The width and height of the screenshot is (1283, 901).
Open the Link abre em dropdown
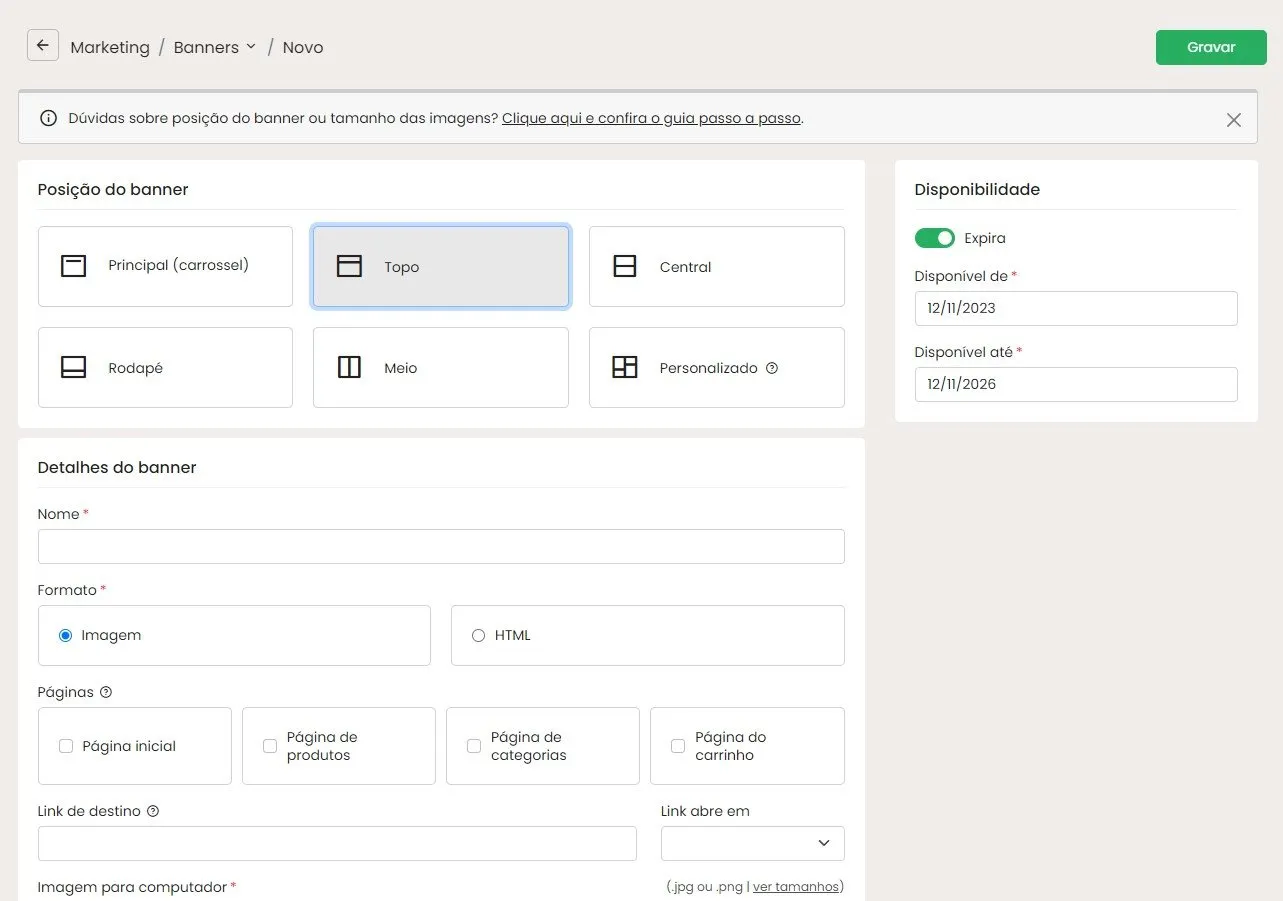(x=753, y=843)
